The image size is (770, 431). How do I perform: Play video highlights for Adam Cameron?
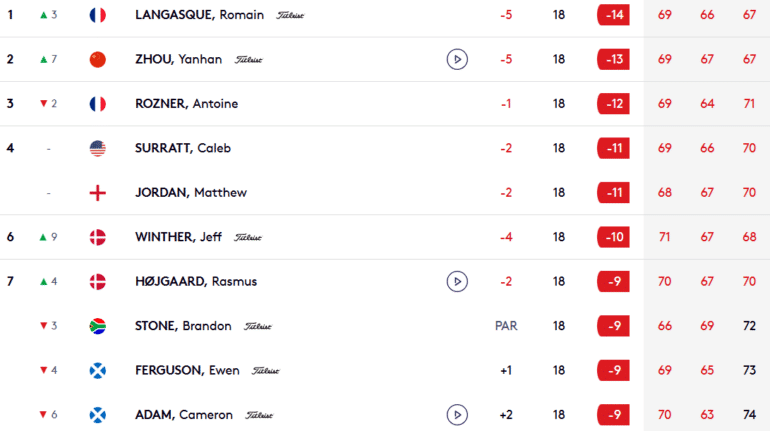pyautogui.click(x=457, y=415)
